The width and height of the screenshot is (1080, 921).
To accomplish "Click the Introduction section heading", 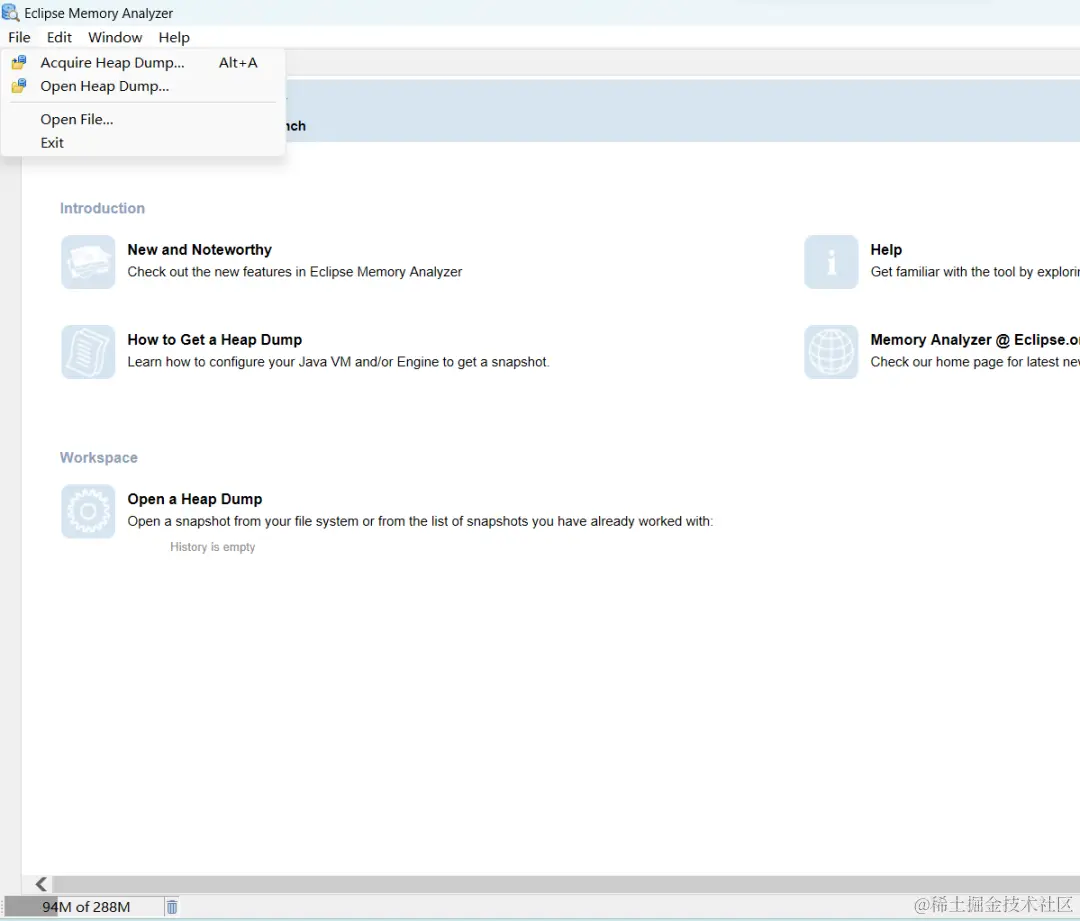I will [x=102, y=208].
